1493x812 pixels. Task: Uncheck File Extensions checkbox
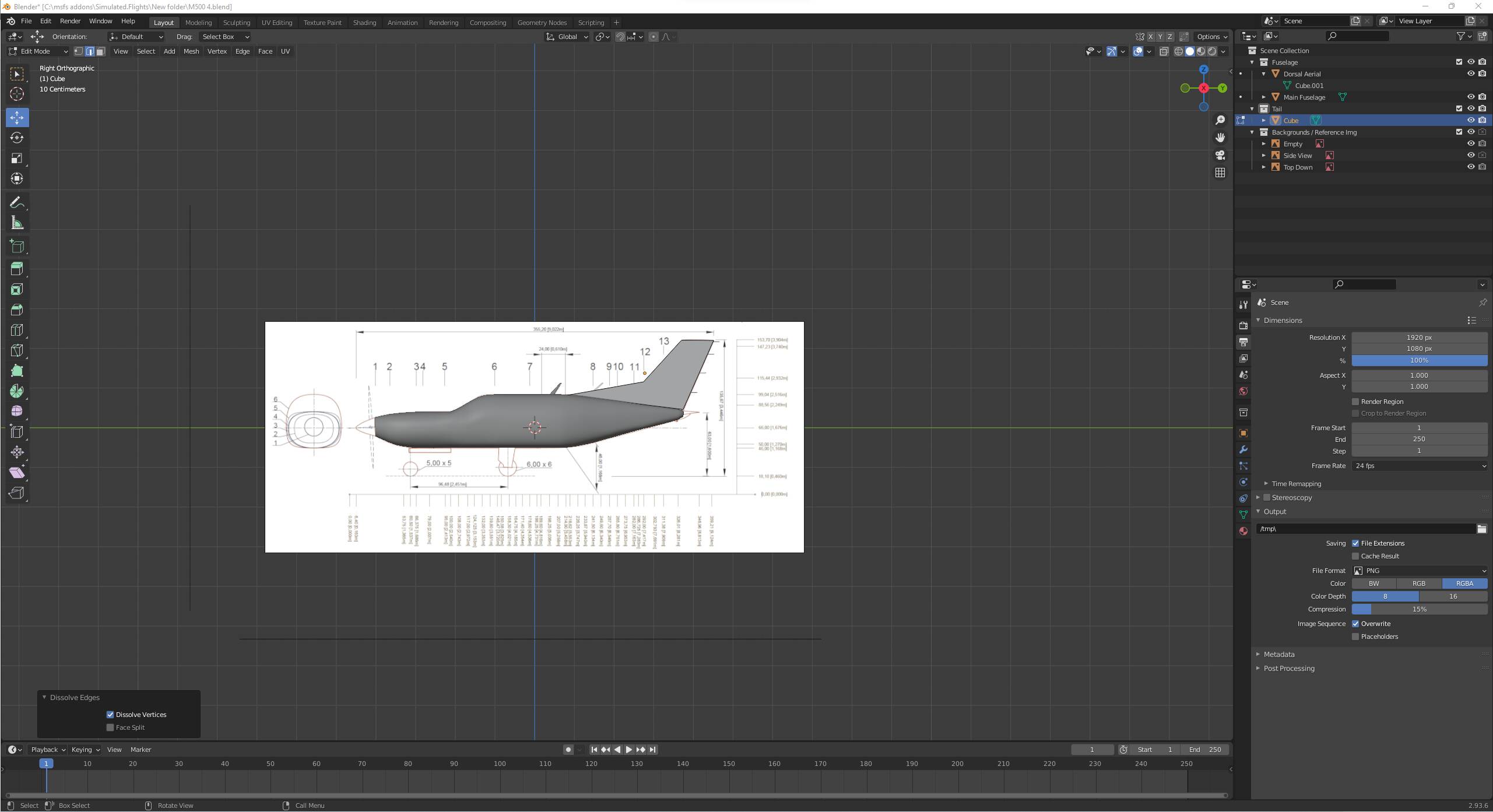coord(1355,543)
